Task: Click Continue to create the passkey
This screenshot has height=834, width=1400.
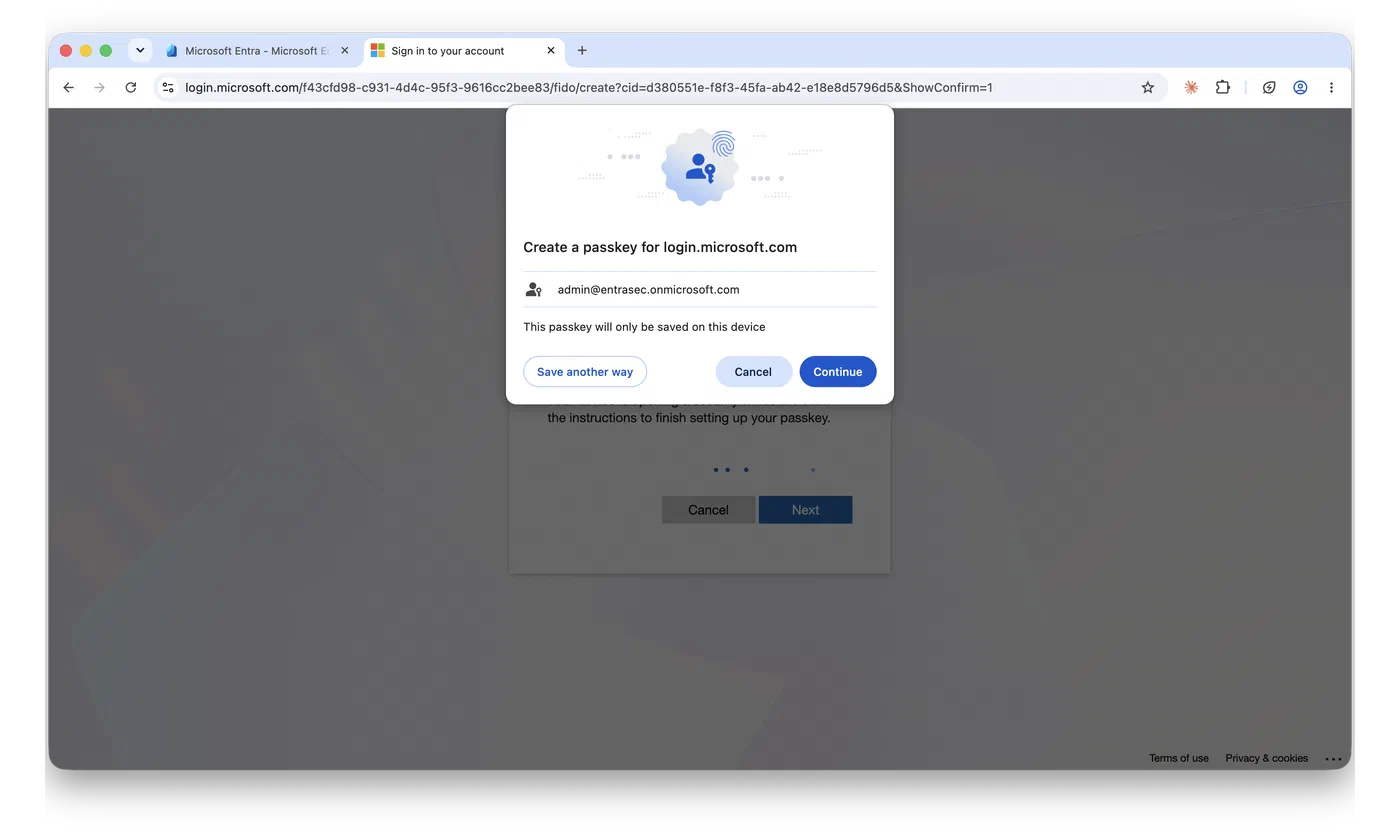Action: point(838,372)
